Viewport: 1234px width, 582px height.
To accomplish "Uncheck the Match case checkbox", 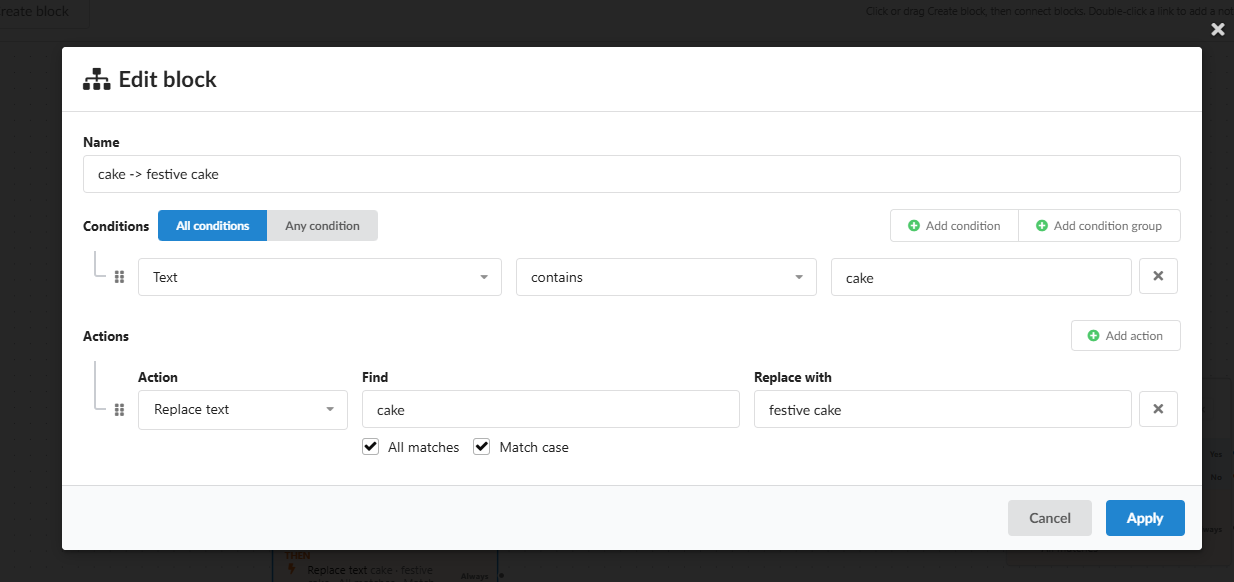I will (x=481, y=447).
